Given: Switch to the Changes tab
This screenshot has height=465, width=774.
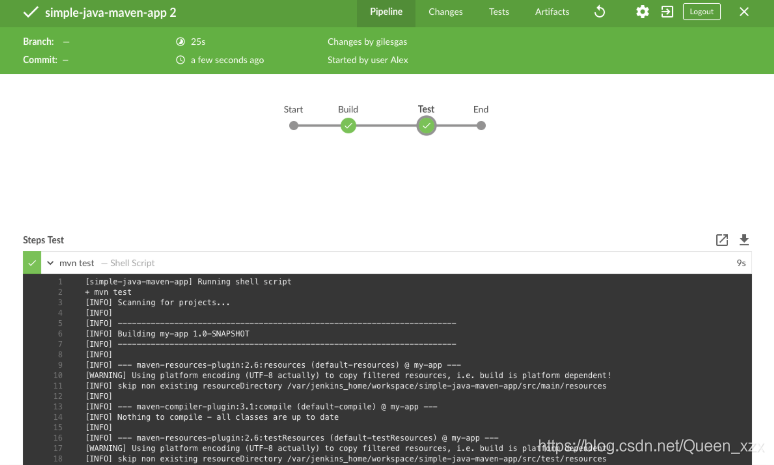Looking at the screenshot, I should [445, 12].
